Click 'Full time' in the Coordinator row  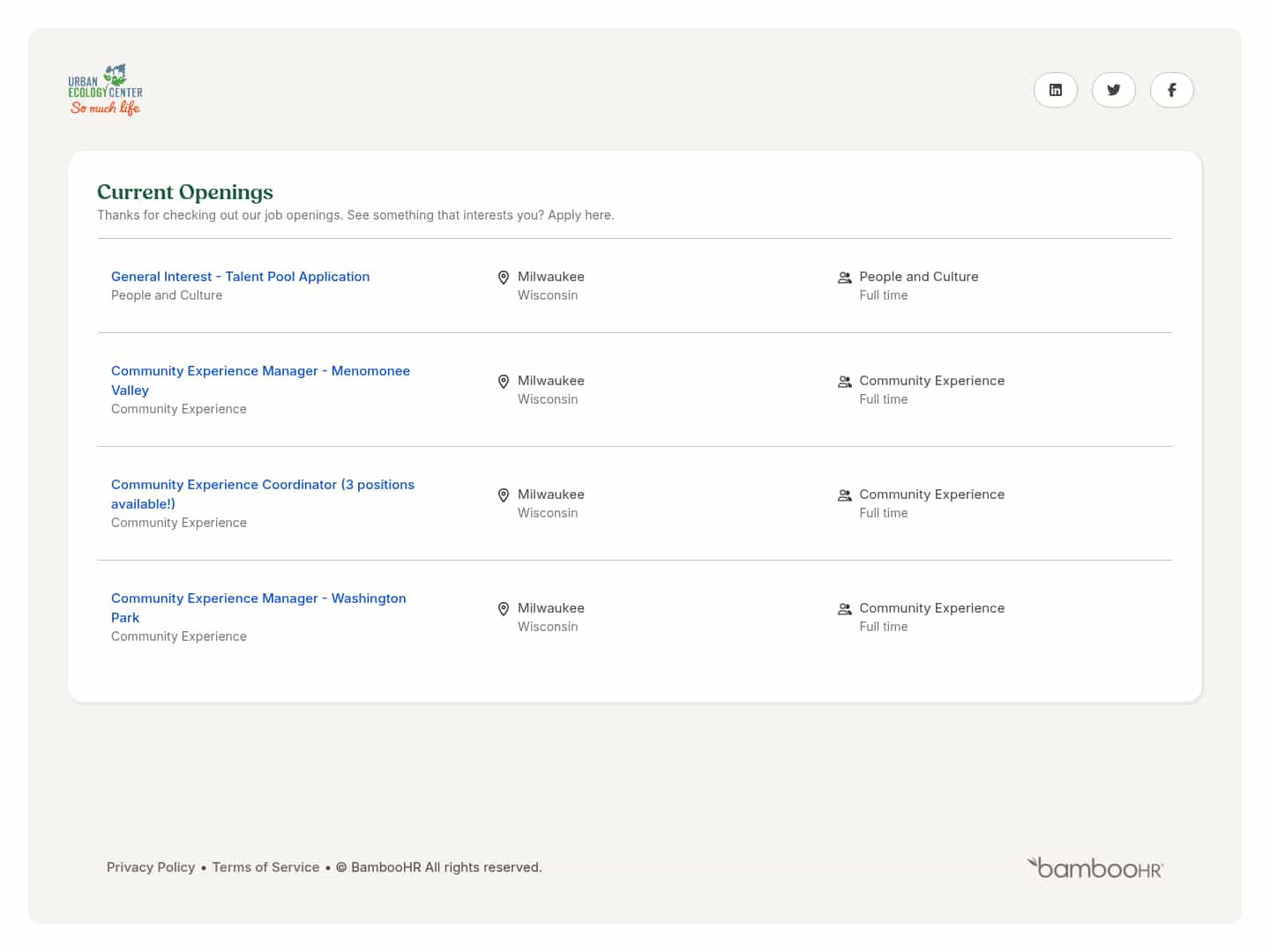(884, 513)
